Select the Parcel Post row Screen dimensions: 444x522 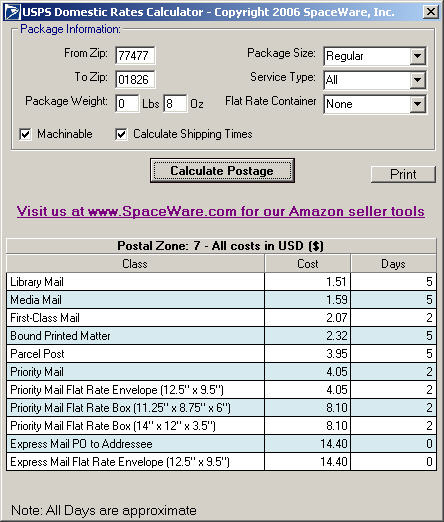[x=221, y=354]
